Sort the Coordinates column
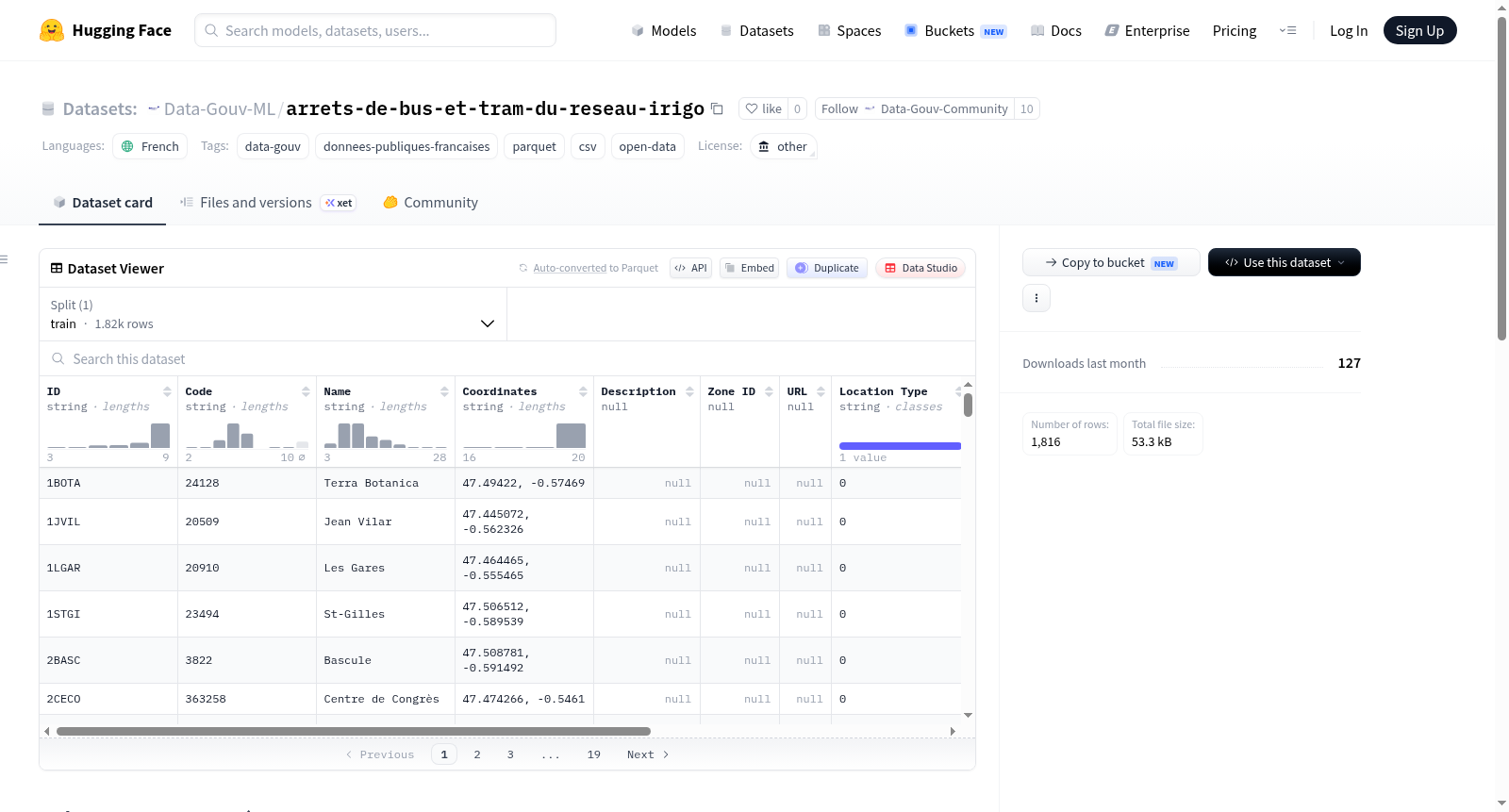The width and height of the screenshot is (1509, 812). [x=583, y=391]
